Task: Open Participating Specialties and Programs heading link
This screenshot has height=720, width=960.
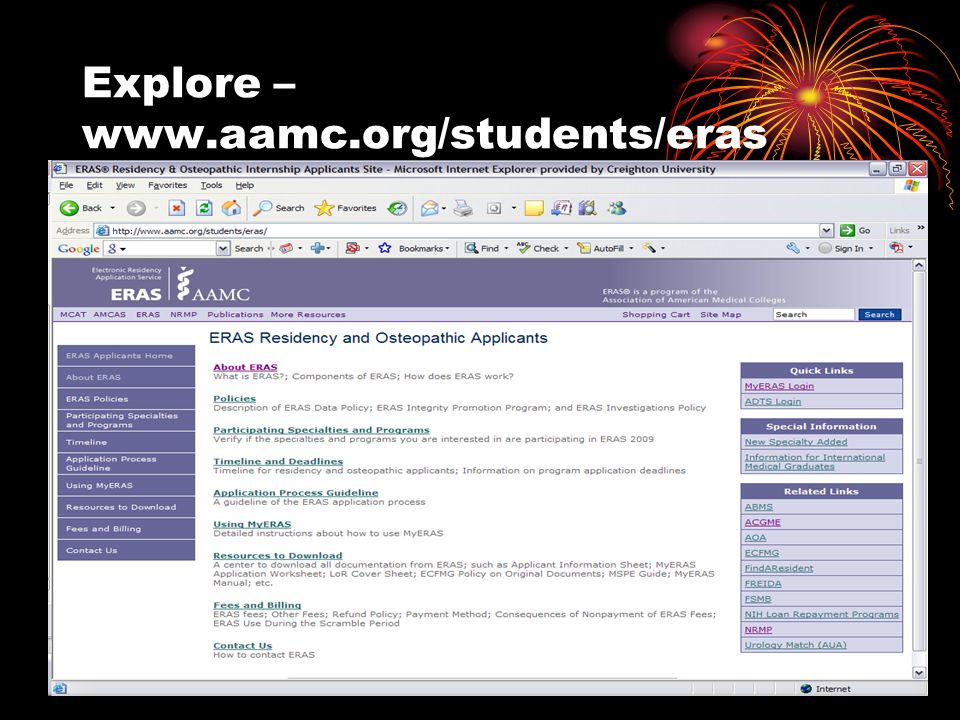Action: click(321, 430)
